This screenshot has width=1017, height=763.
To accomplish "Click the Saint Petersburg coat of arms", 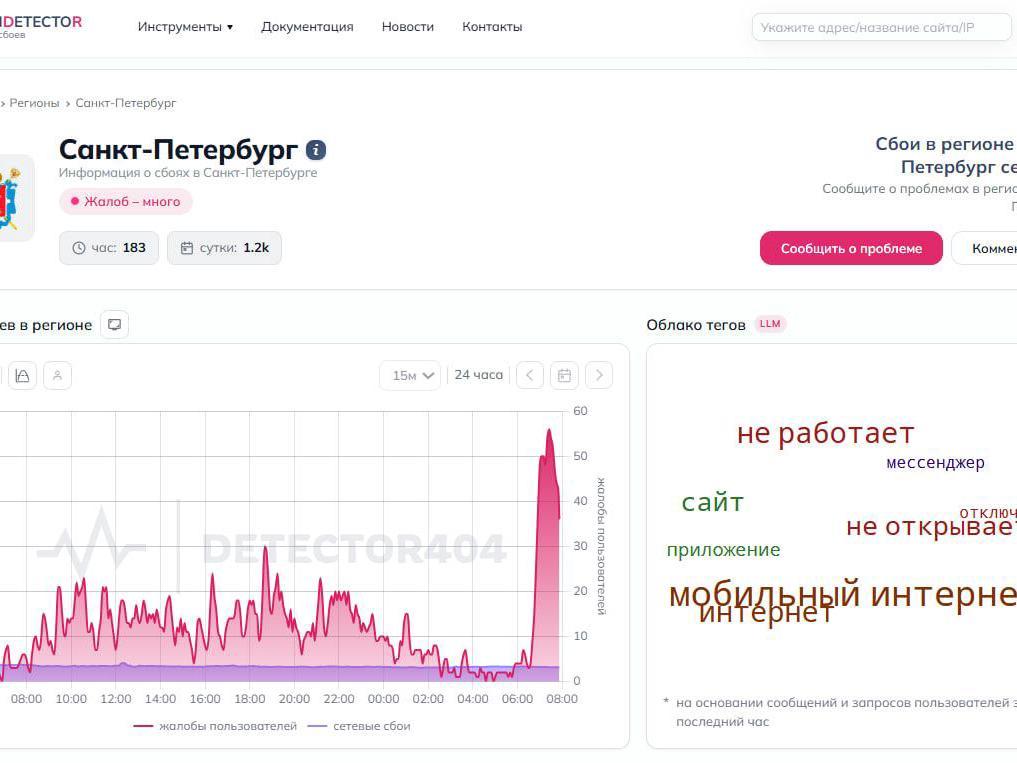I will pos(10,198).
